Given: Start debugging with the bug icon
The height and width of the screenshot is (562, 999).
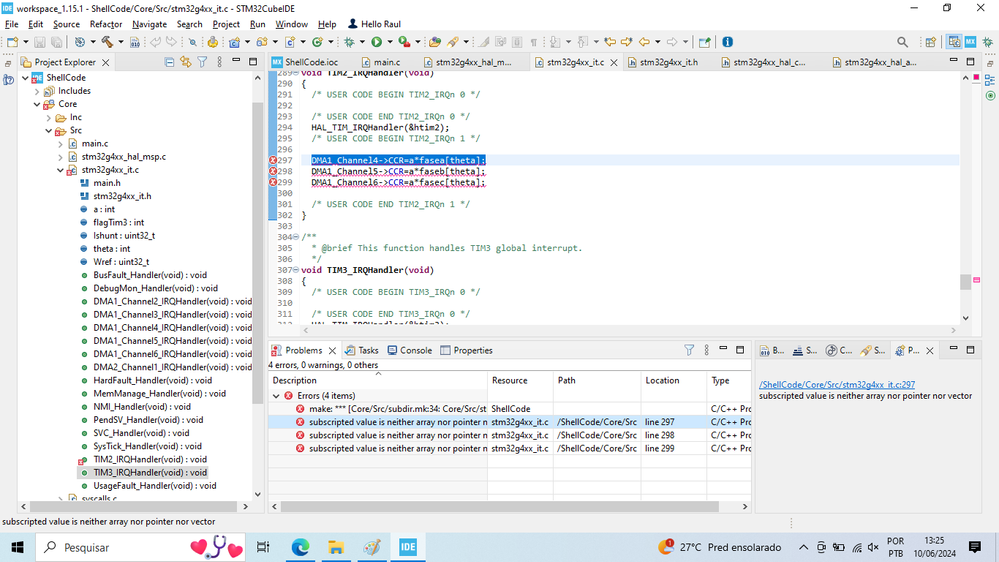Looking at the screenshot, I should coord(349,42).
